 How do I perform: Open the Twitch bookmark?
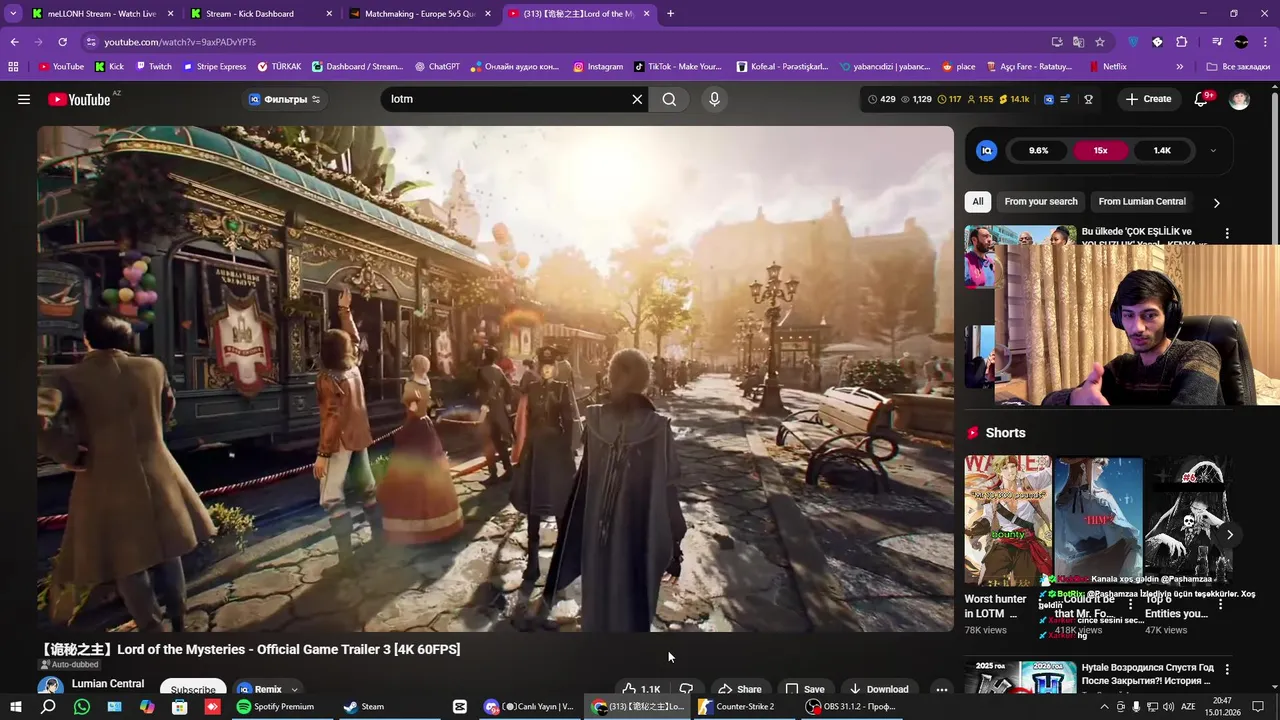pyautogui.click(x=153, y=67)
